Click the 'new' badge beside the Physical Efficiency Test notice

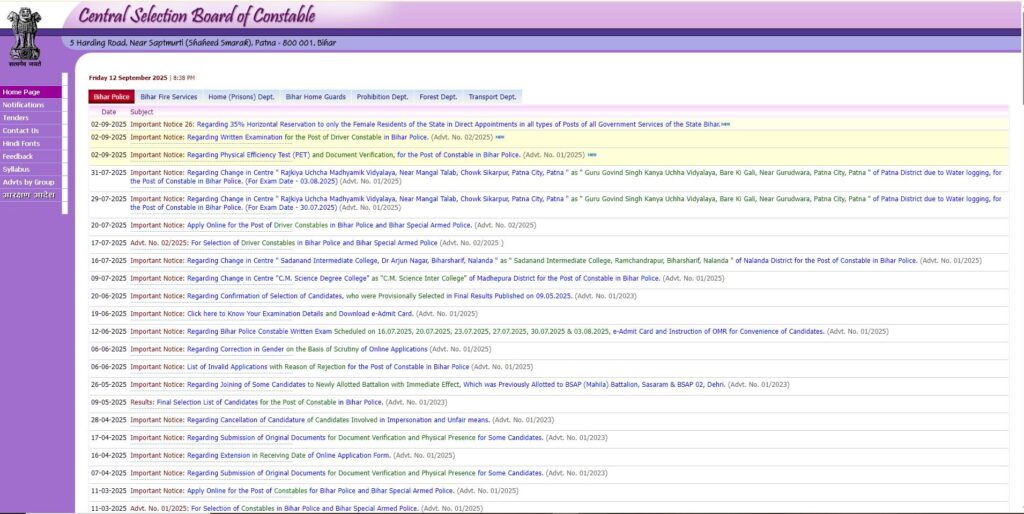[592, 155]
